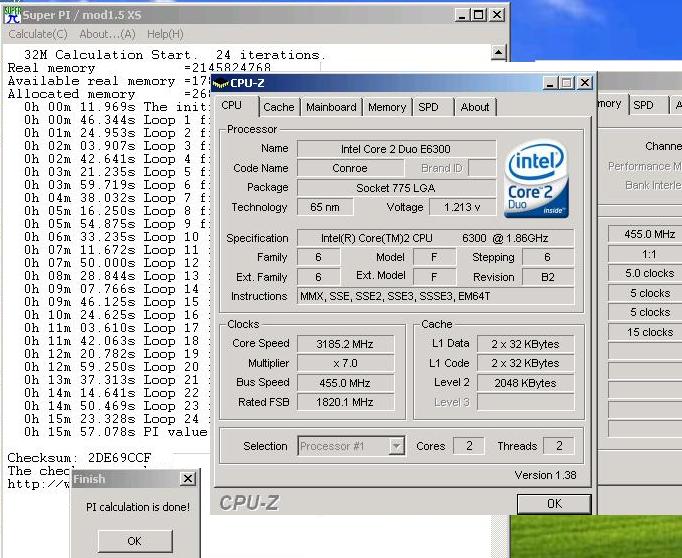682x558 pixels.
Task: Click the Revision value B2
Action: [548, 277]
